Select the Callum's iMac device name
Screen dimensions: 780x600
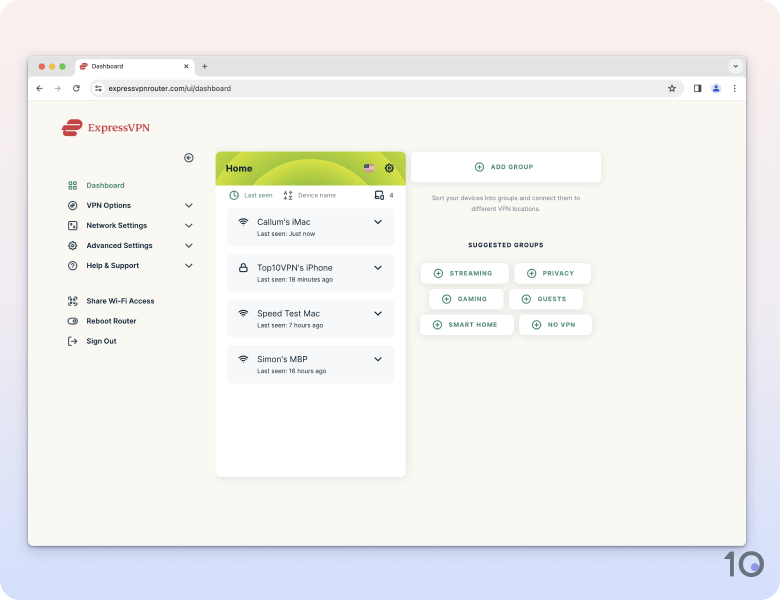point(284,222)
